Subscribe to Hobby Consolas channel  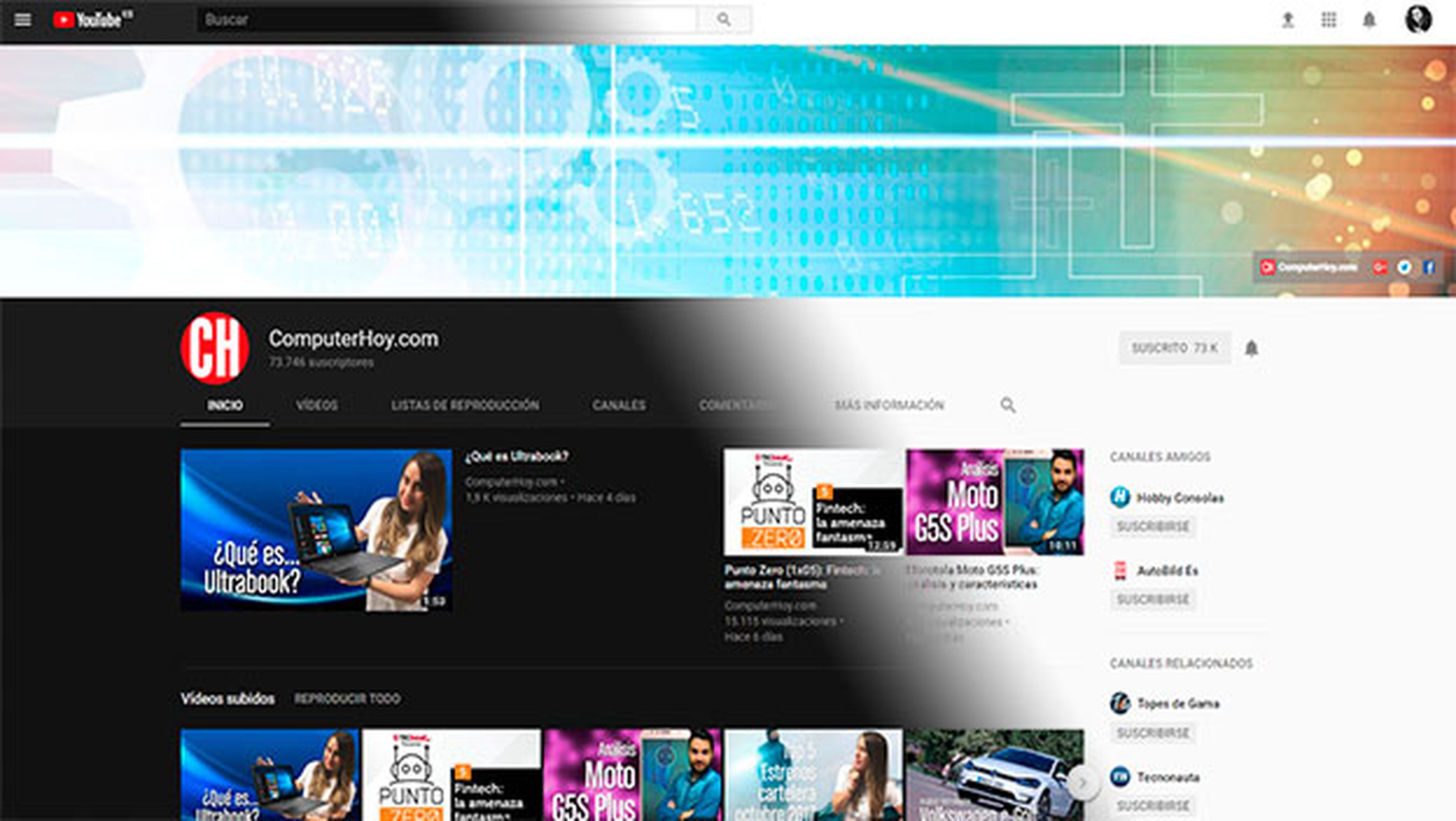click(x=1153, y=526)
